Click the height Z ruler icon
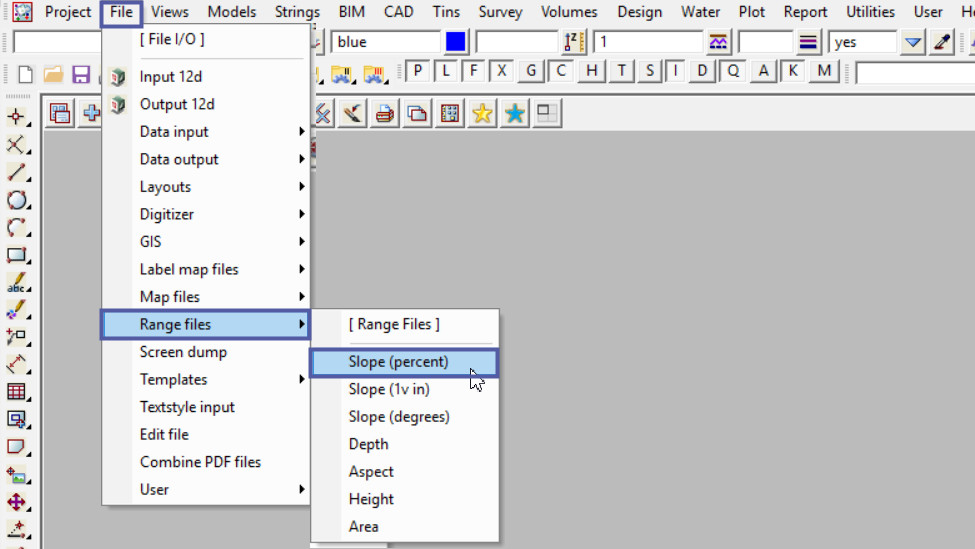 (x=573, y=42)
